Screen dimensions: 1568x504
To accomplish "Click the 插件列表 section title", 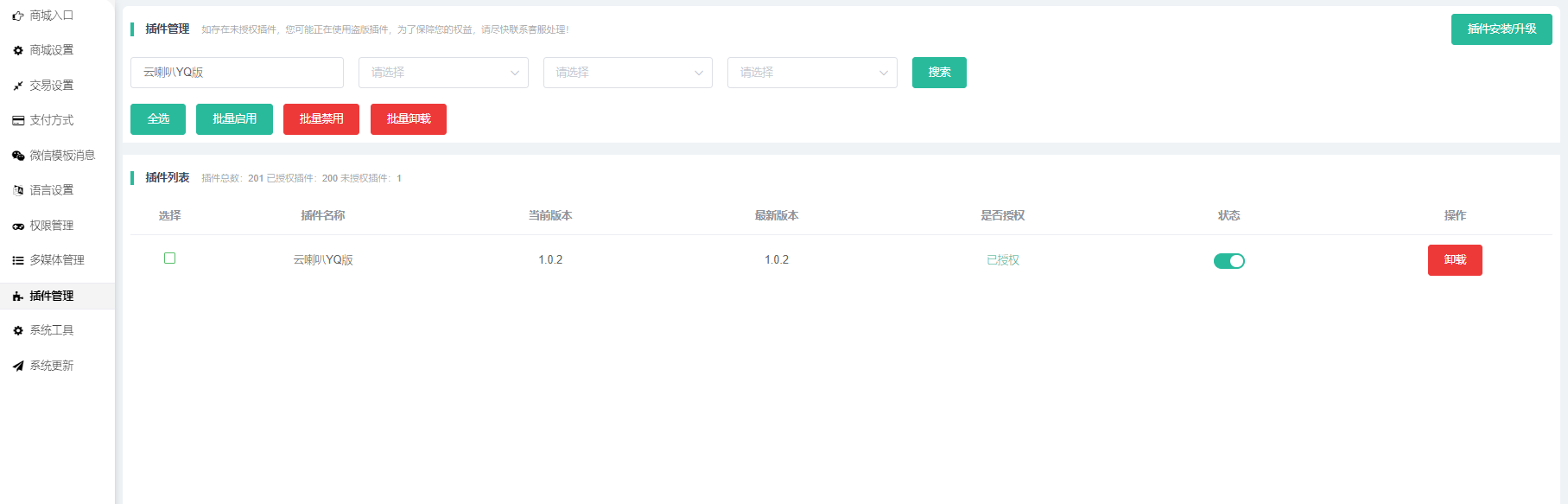I will (168, 177).
